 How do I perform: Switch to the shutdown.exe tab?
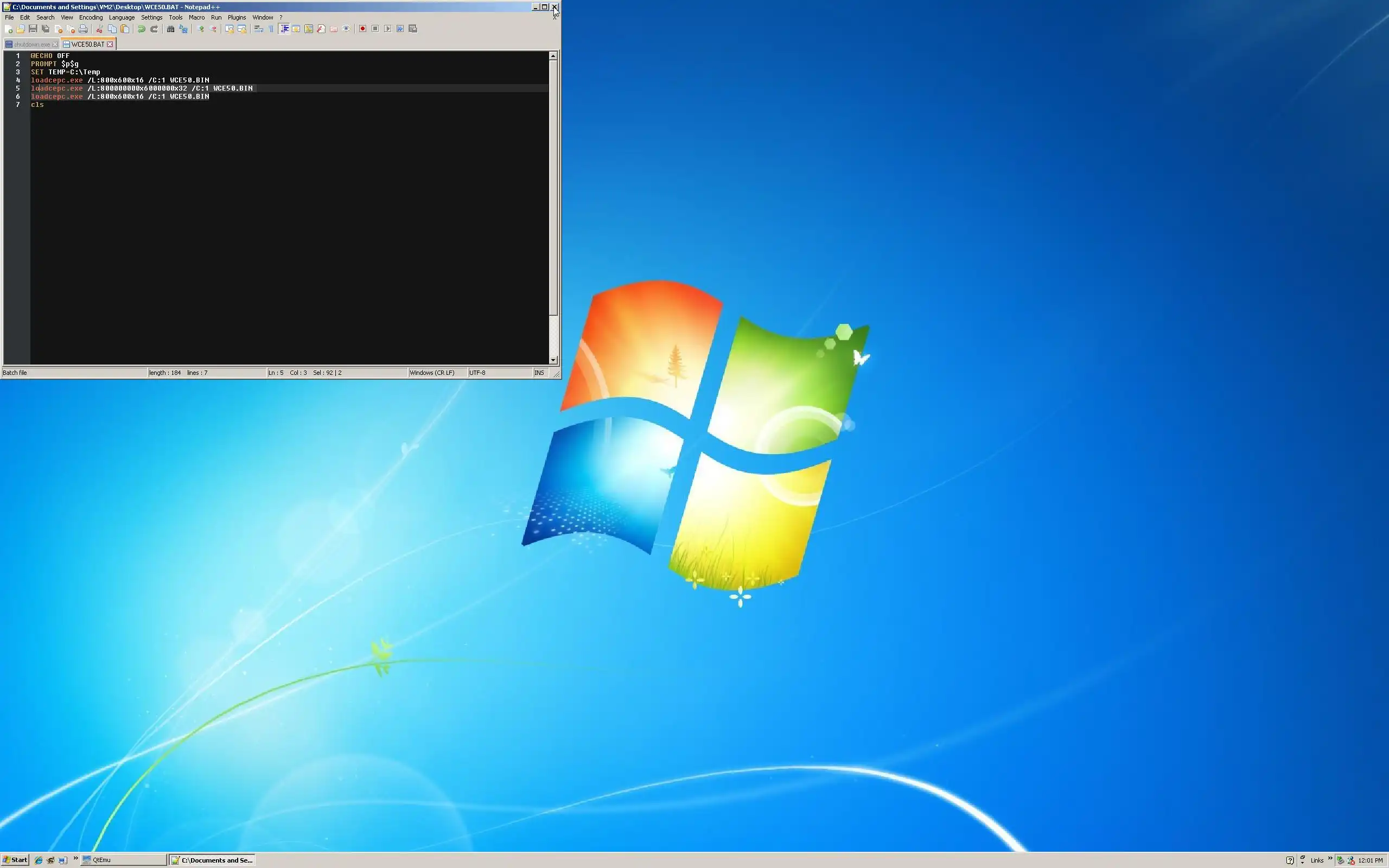(31, 44)
